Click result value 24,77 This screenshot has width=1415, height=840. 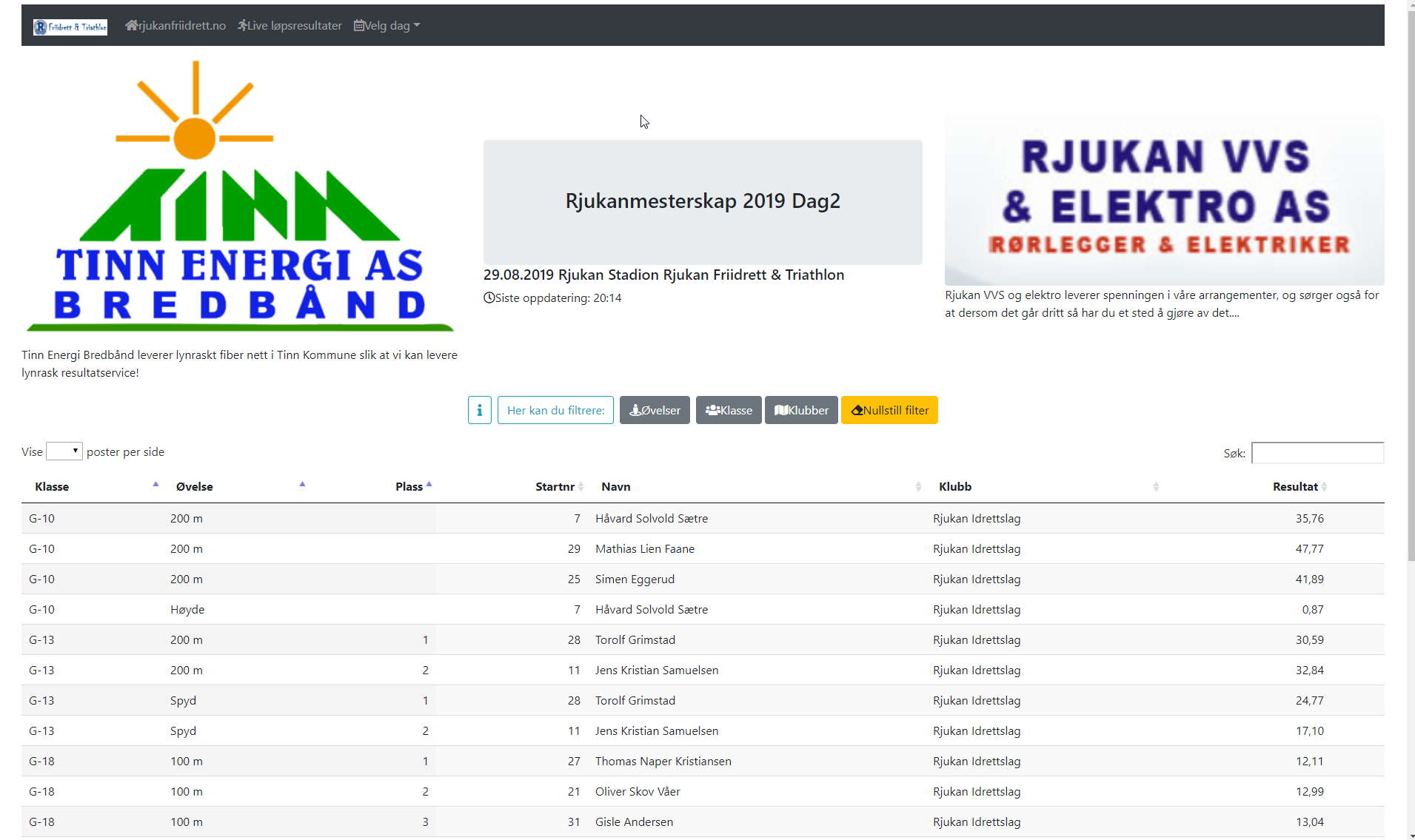[x=1309, y=700]
